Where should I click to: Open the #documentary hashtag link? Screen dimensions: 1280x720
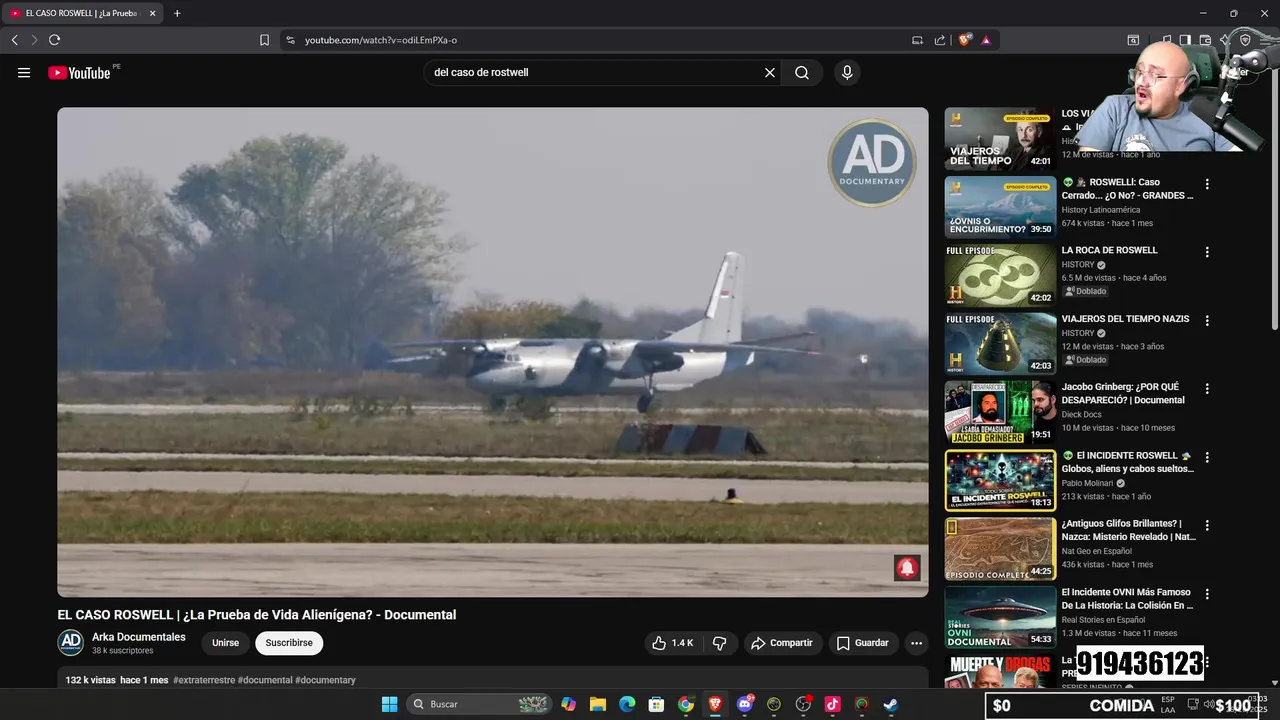325,680
